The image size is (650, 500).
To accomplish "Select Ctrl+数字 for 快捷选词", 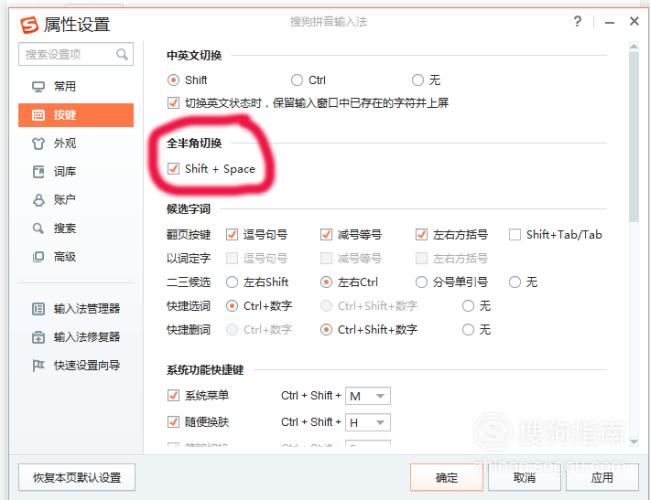I will 232,306.
